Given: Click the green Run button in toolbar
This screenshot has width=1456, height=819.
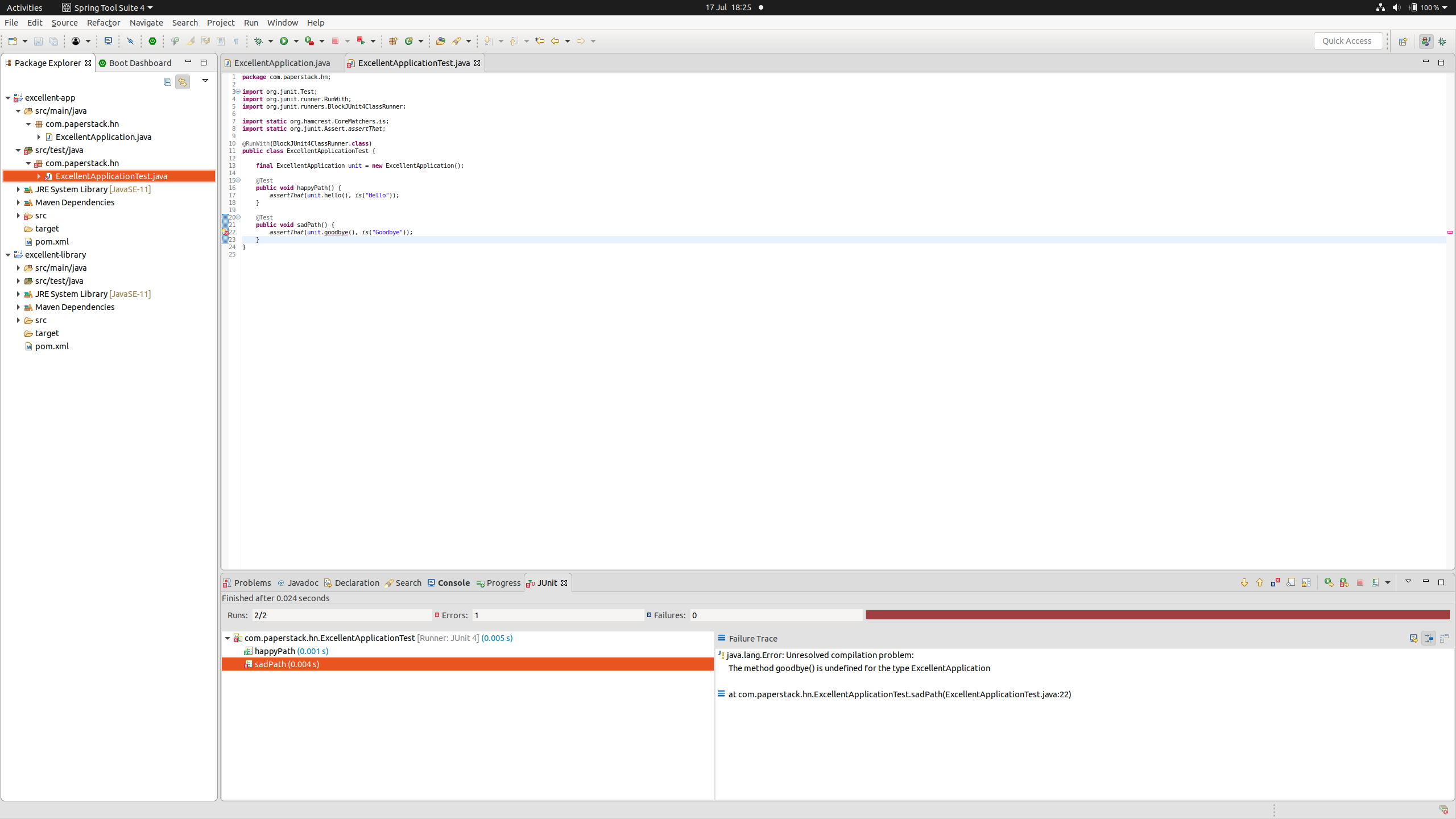Looking at the screenshot, I should click(x=284, y=41).
